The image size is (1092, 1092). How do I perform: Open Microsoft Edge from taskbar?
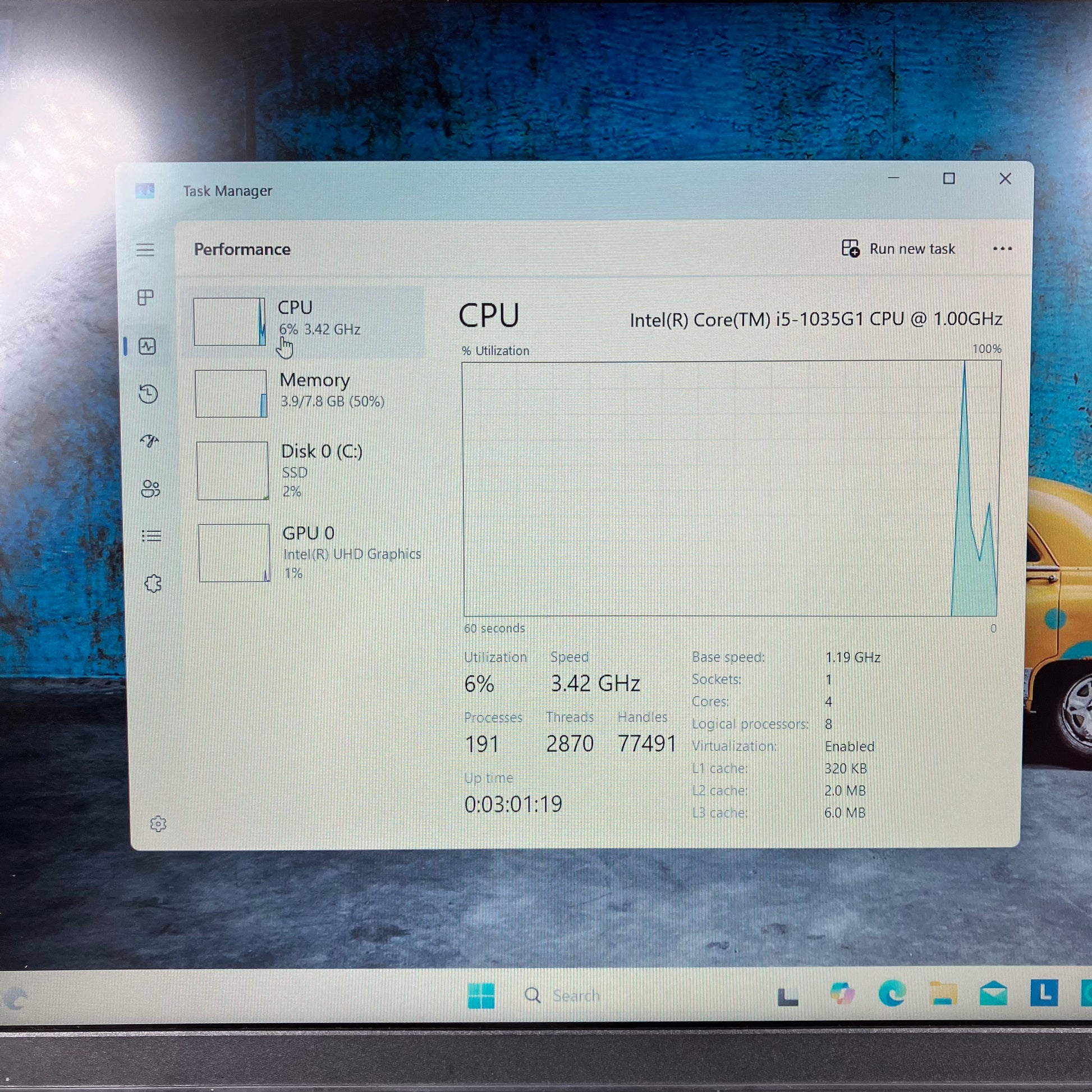coord(892,993)
